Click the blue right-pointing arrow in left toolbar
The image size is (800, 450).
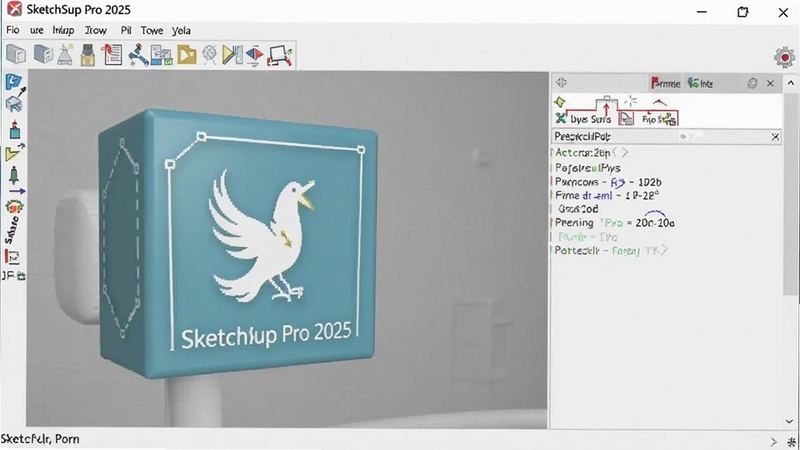coord(16,191)
